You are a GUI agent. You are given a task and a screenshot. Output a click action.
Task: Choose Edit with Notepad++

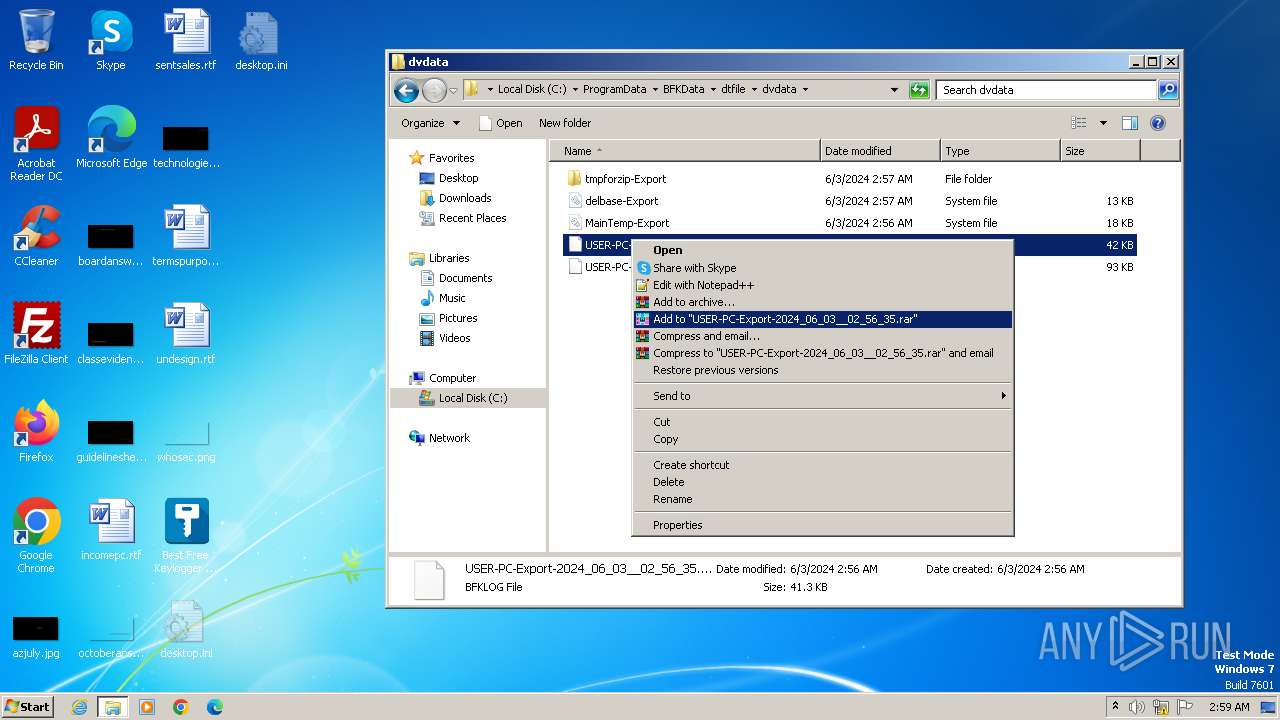823,285
